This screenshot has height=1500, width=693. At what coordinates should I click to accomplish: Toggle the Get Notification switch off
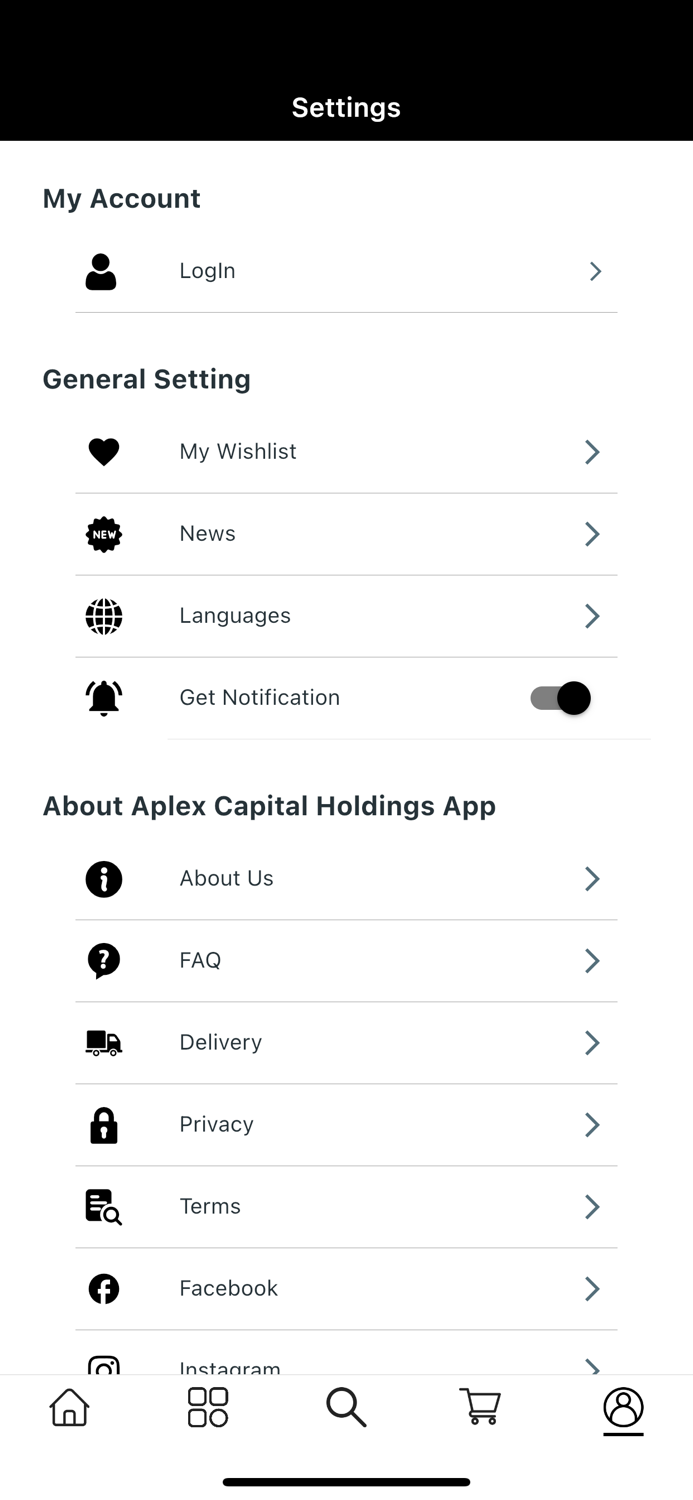point(557,697)
